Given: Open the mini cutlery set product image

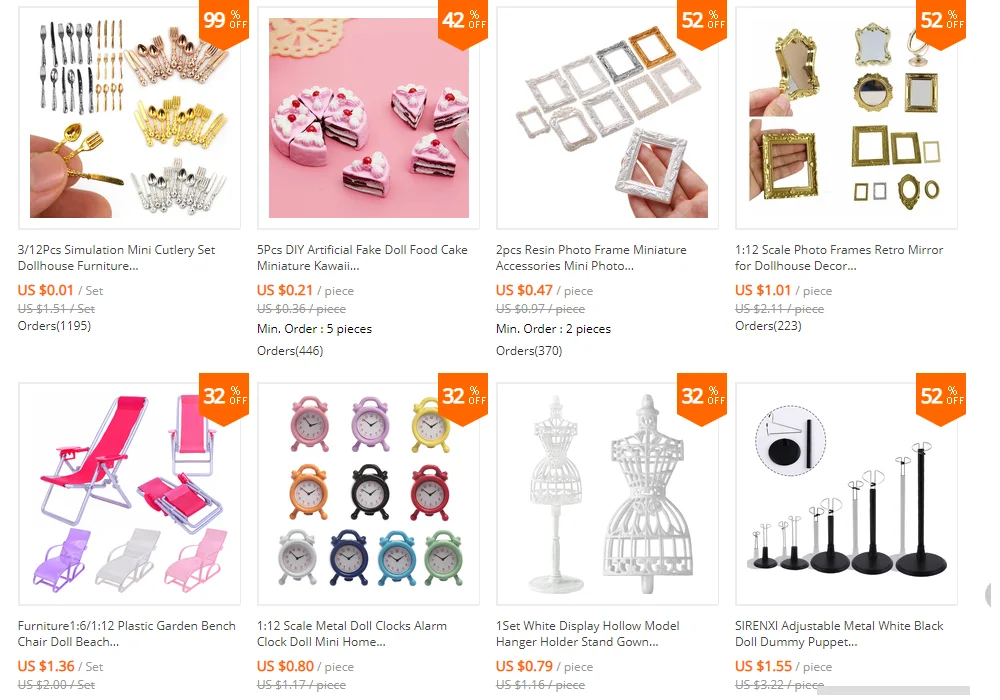Looking at the screenshot, I should coord(129,118).
